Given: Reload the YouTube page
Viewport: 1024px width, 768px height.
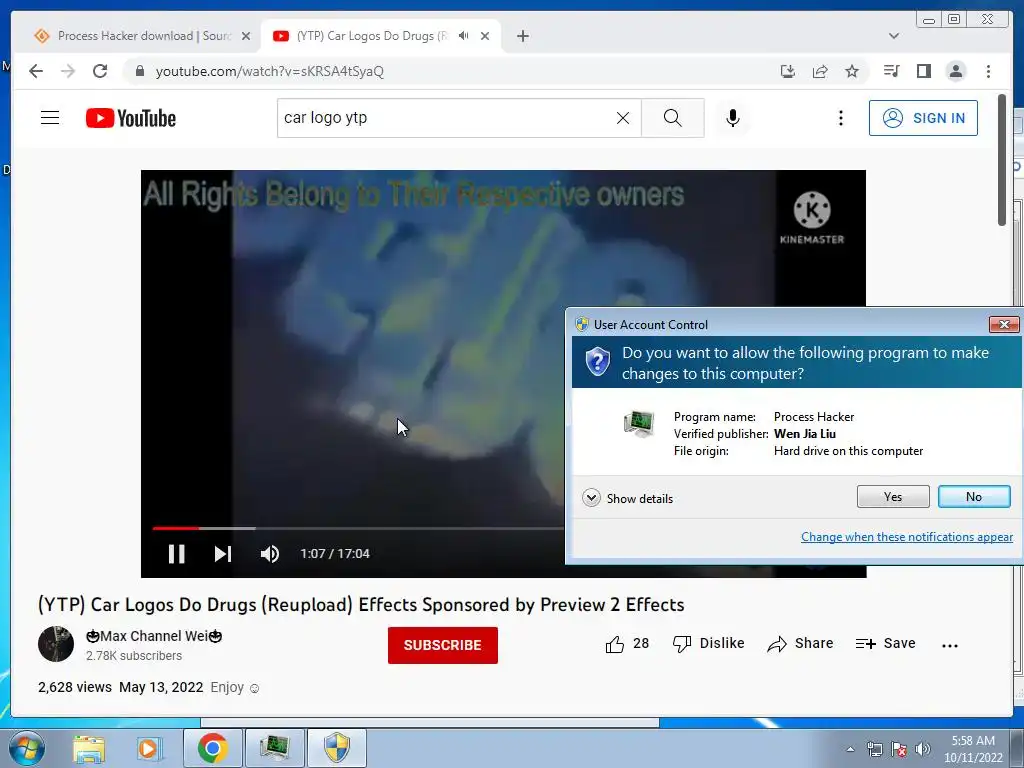Looking at the screenshot, I should [x=100, y=71].
